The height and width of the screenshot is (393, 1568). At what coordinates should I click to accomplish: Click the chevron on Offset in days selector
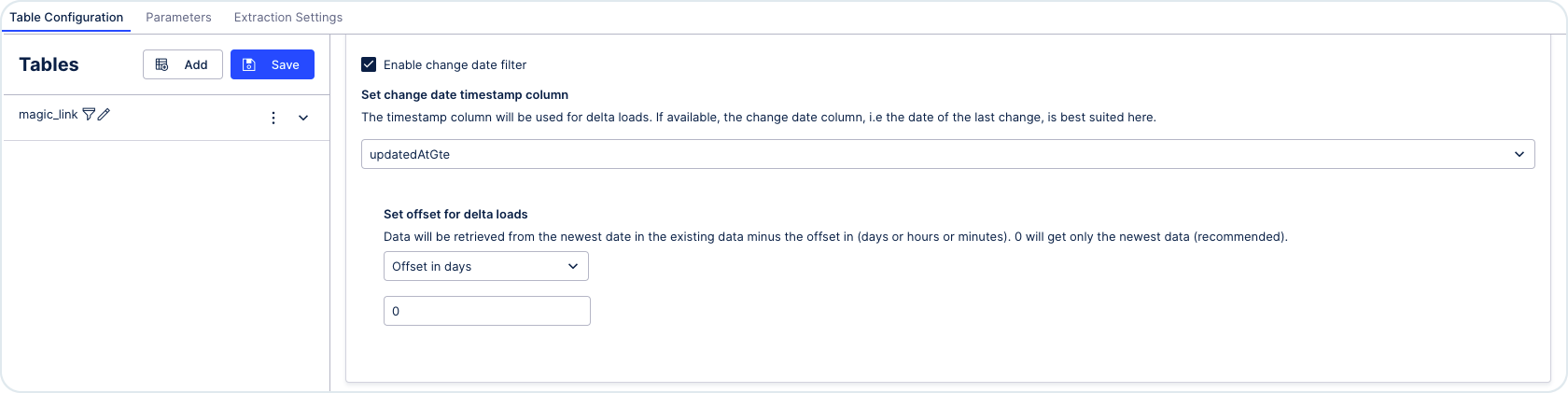click(x=573, y=266)
